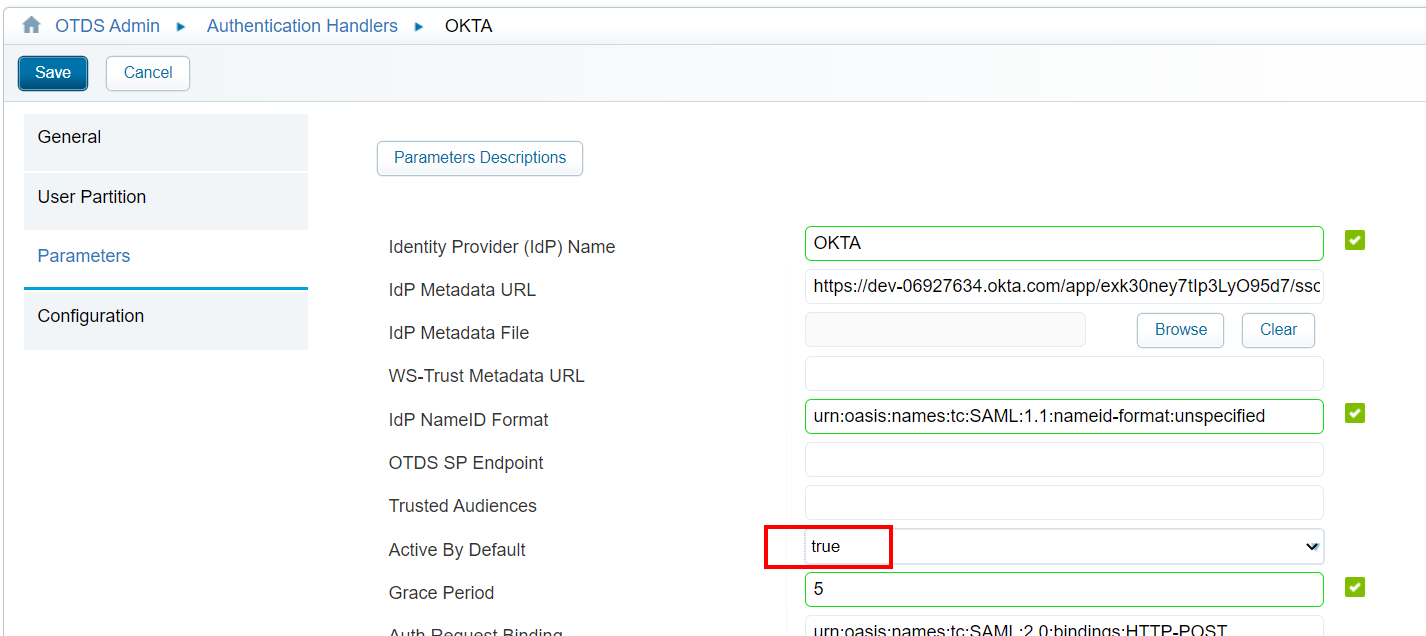The width and height of the screenshot is (1426, 636).
Task: Save the authentication handler changes
Action: point(53,73)
